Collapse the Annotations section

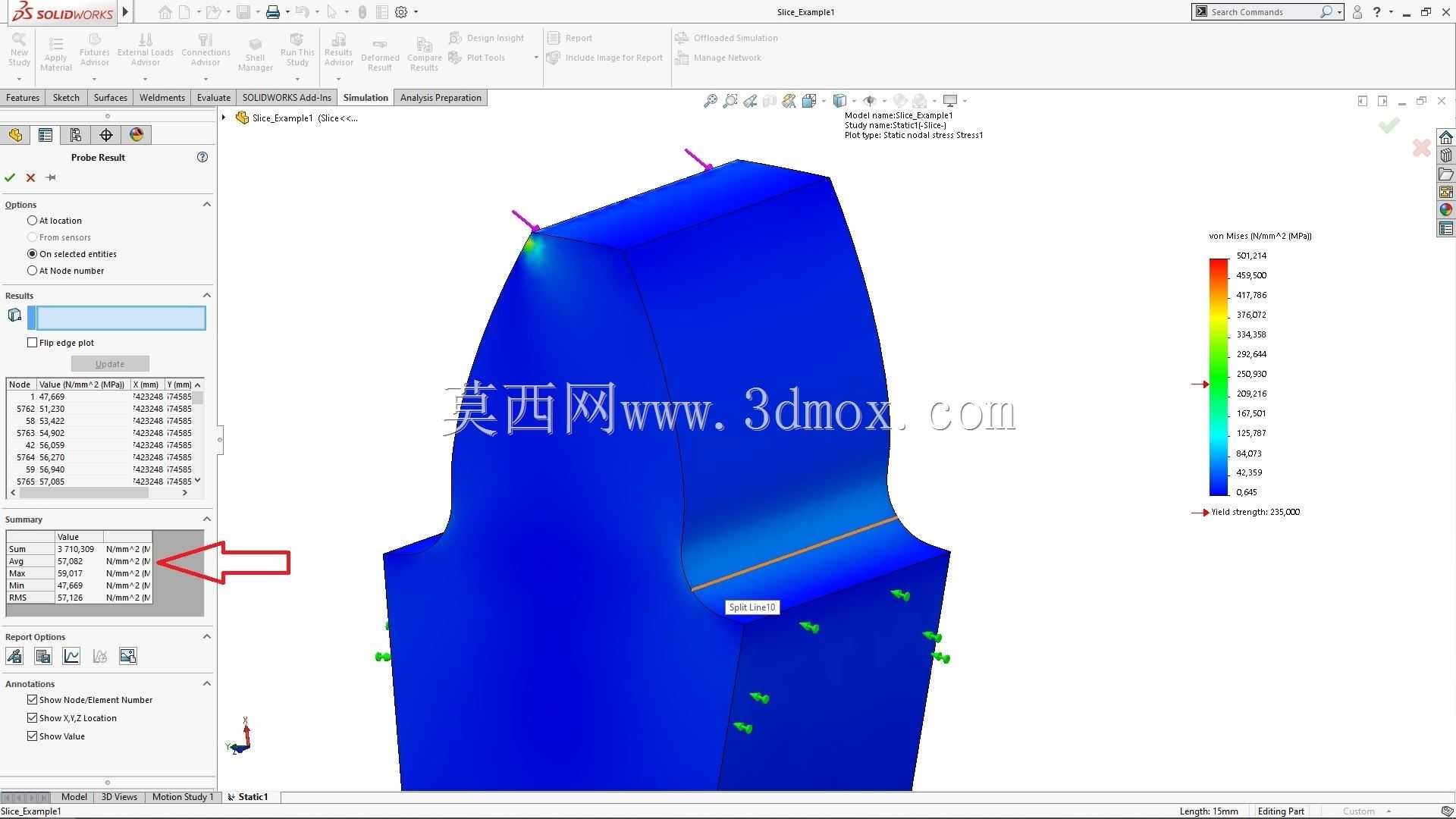tap(207, 683)
